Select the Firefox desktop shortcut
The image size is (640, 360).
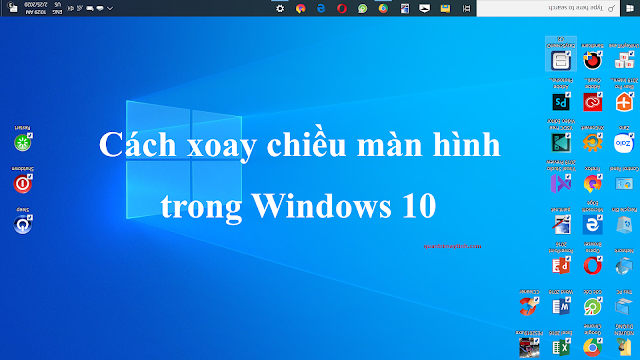(592, 183)
